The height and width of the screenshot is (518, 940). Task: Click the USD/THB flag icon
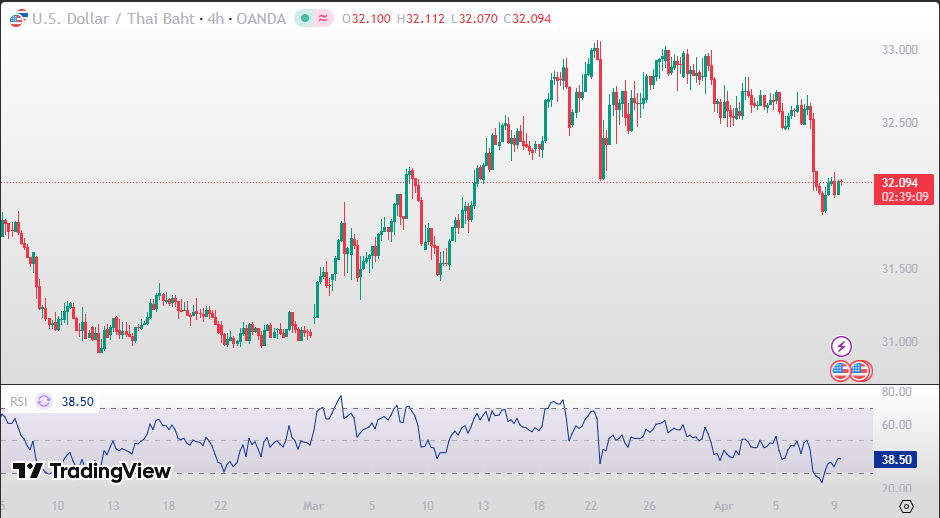click(x=17, y=19)
